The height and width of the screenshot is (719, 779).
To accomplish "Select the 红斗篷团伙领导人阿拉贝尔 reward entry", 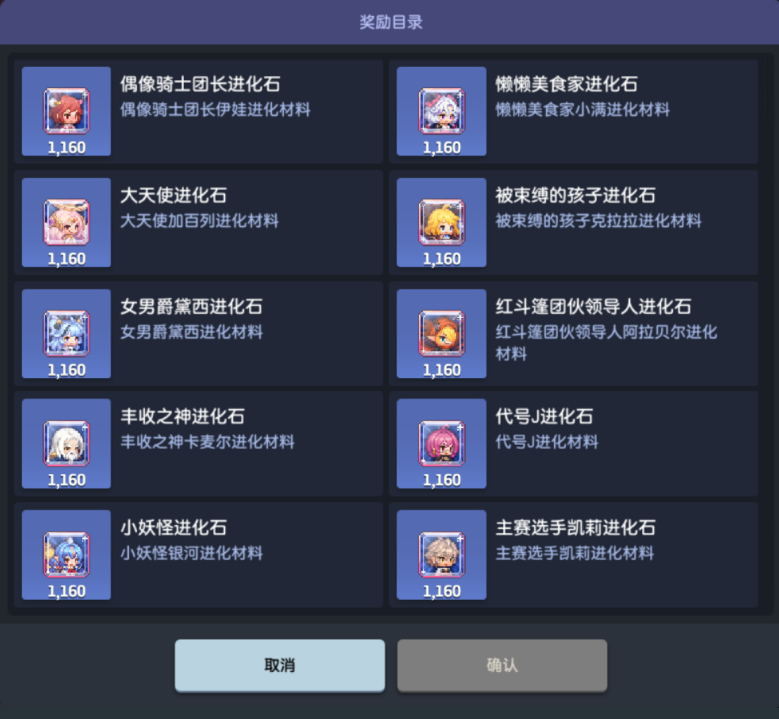I will pyautogui.click(x=573, y=334).
